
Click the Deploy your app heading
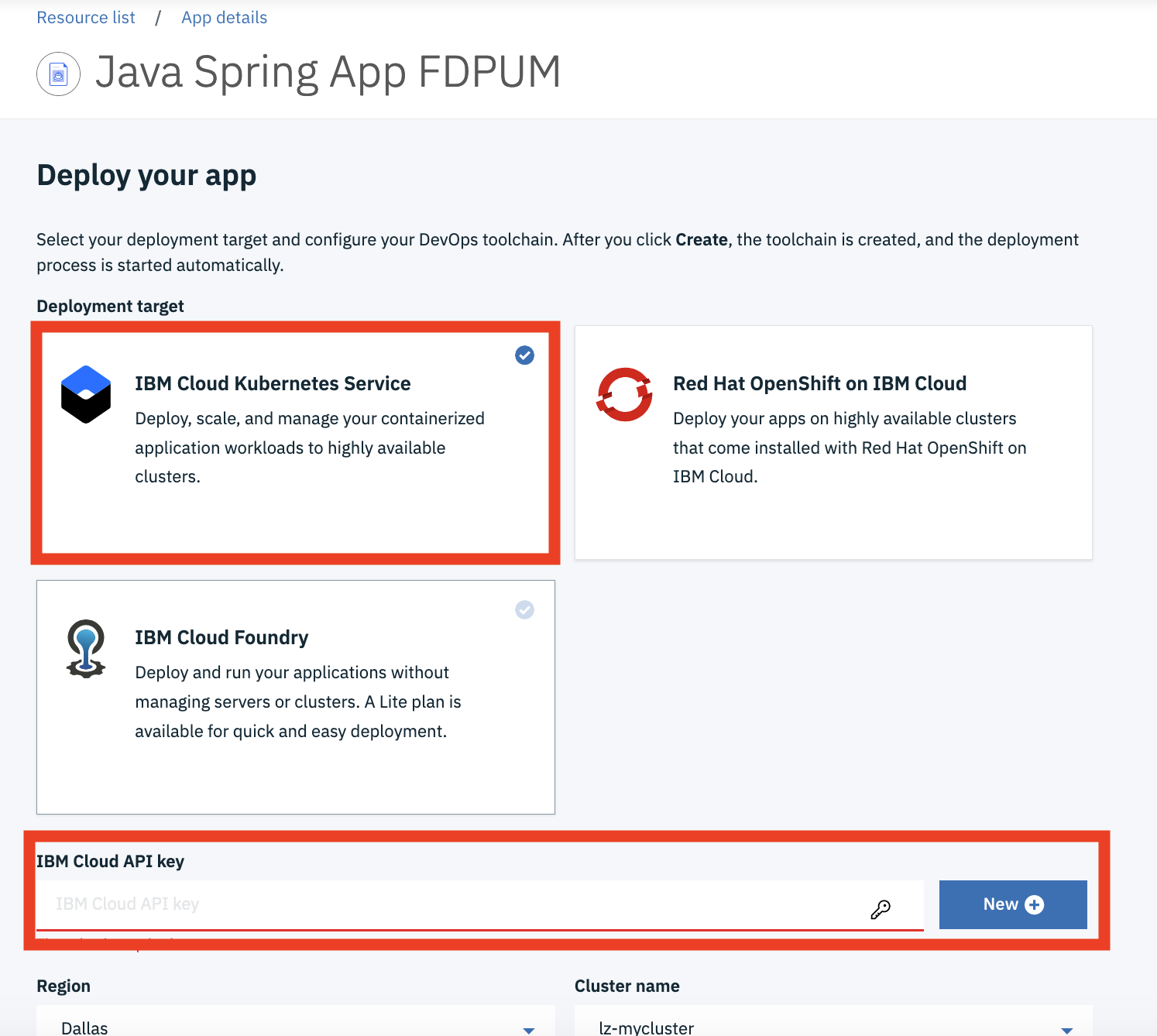point(146,176)
